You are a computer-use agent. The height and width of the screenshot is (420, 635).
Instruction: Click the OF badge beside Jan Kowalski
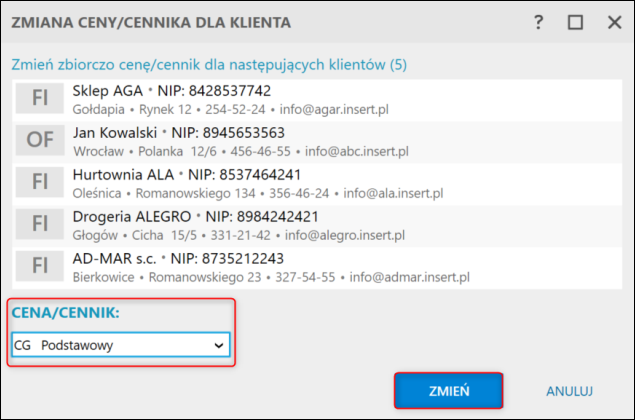(x=40, y=140)
